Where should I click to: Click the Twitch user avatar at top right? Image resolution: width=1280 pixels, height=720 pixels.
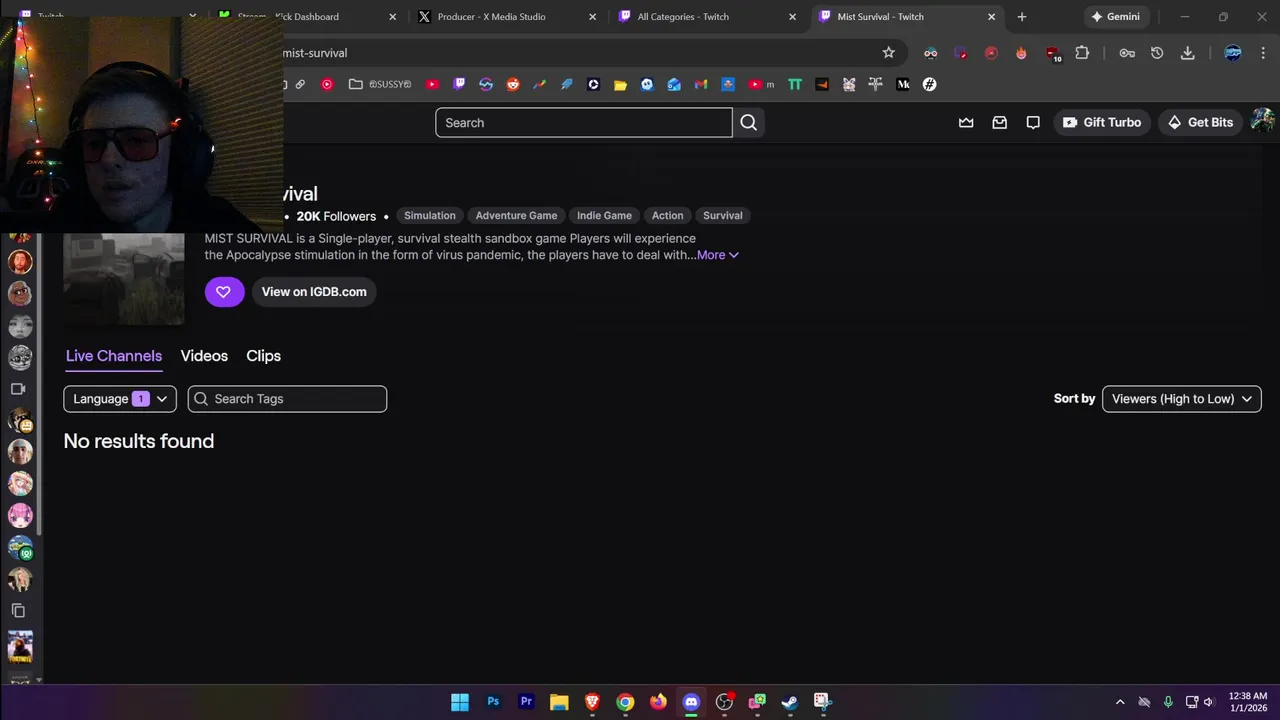click(1262, 121)
